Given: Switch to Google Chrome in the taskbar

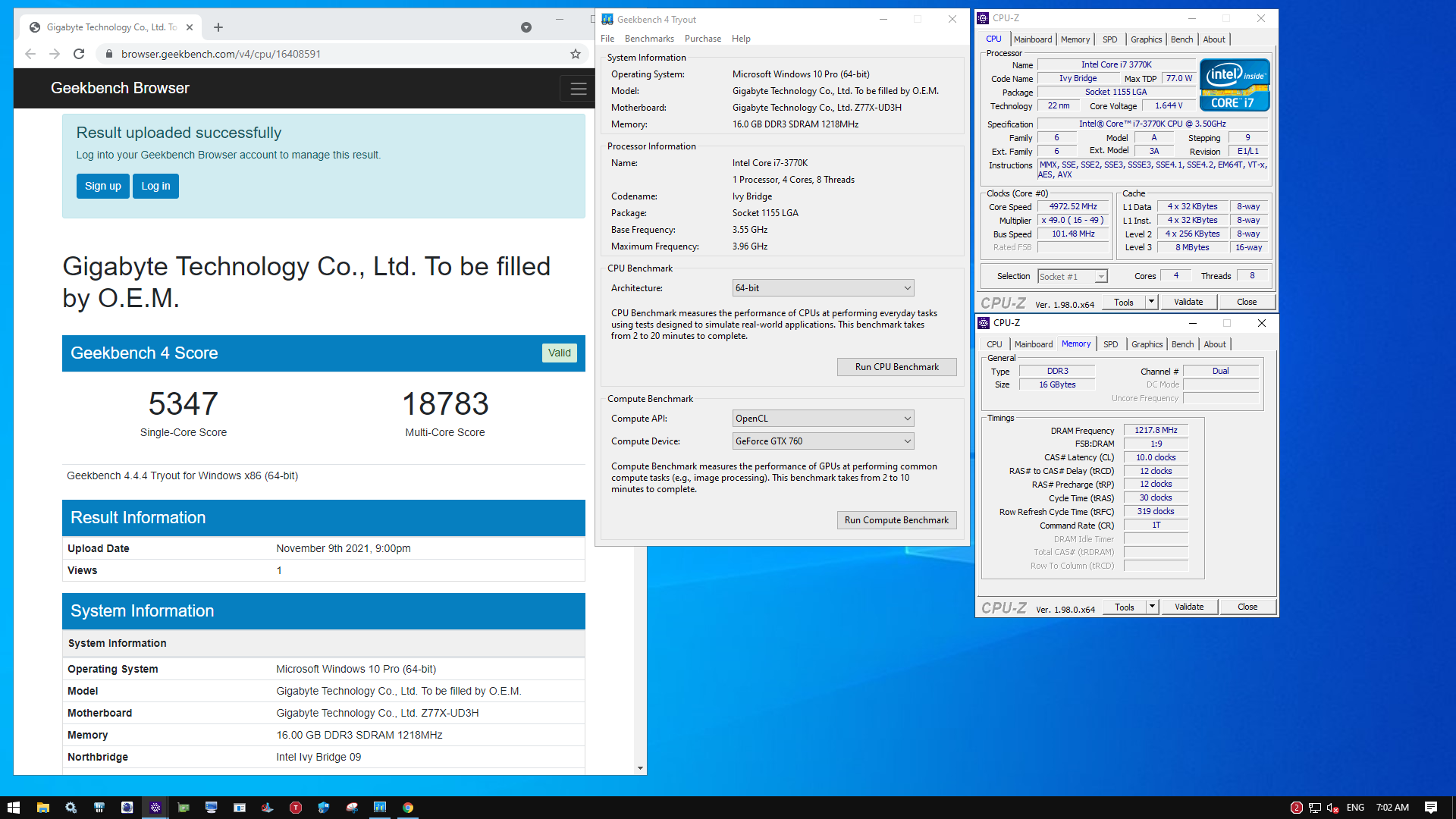Looking at the screenshot, I should coord(408,808).
